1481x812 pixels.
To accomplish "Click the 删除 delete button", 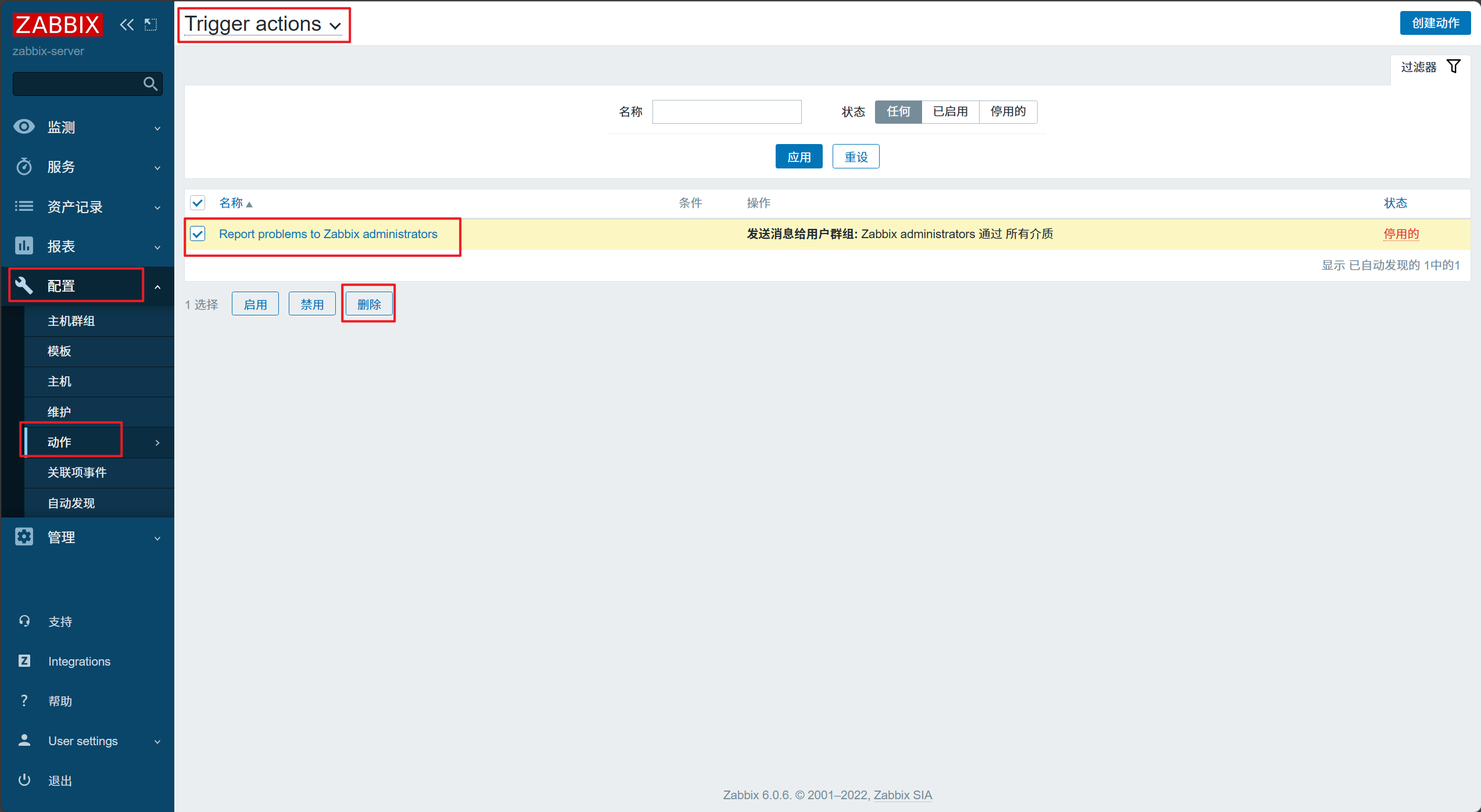I will pyautogui.click(x=369, y=304).
